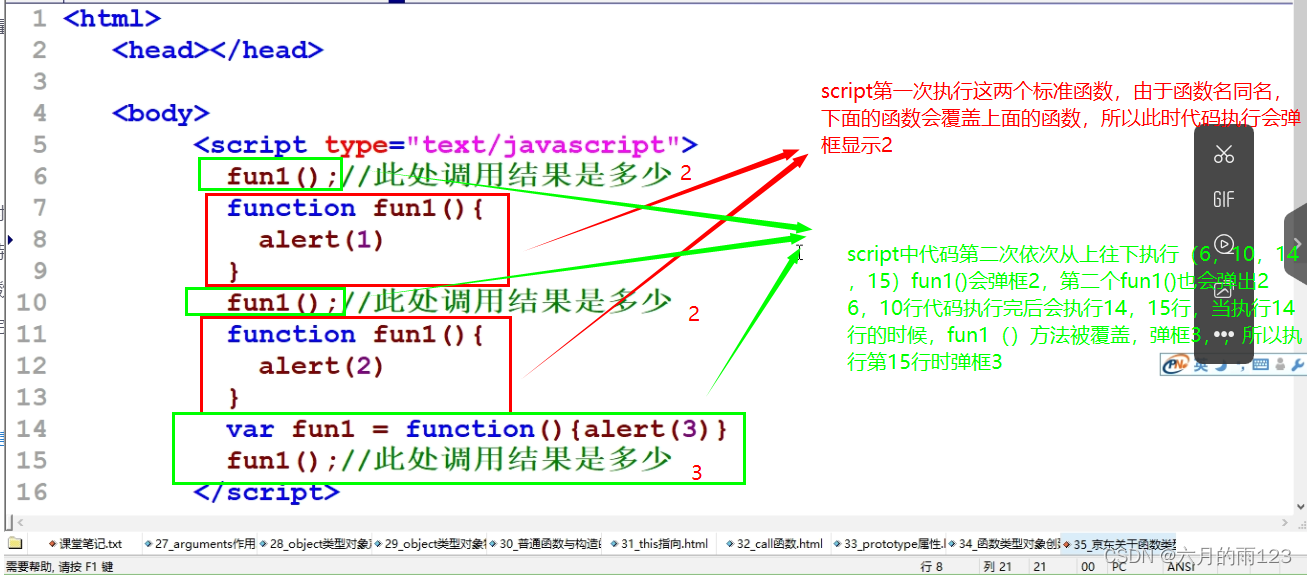
Task: Select the 29_object类型对象 tab
Action: click(430, 544)
